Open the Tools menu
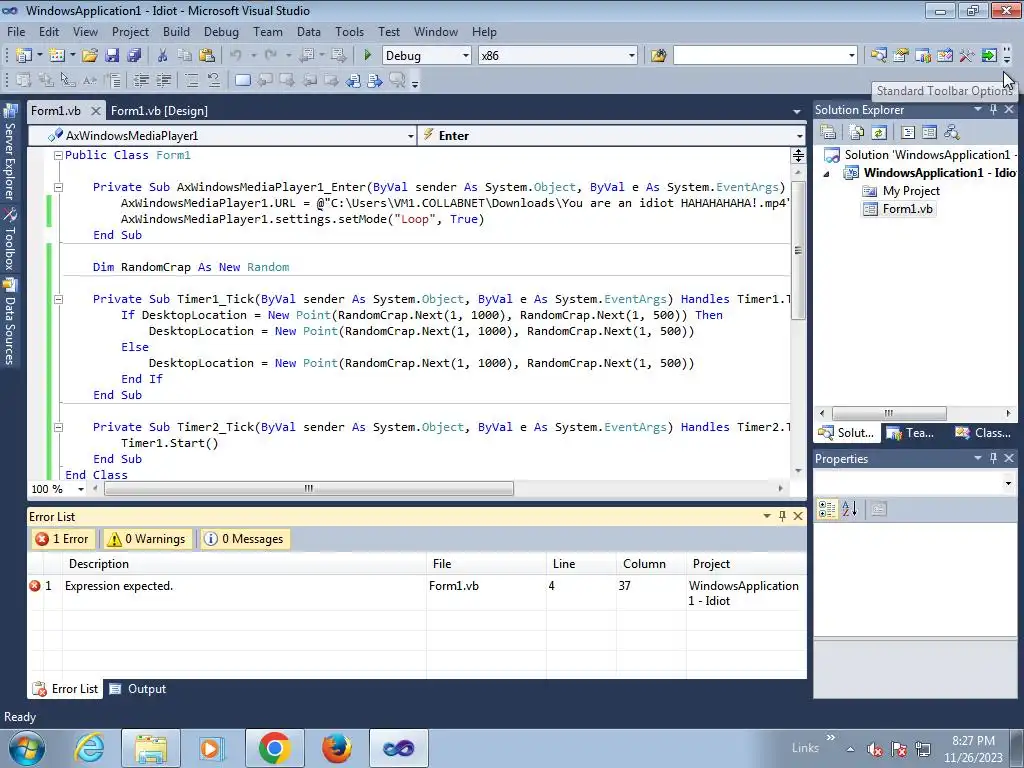1024x768 pixels. (x=349, y=31)
